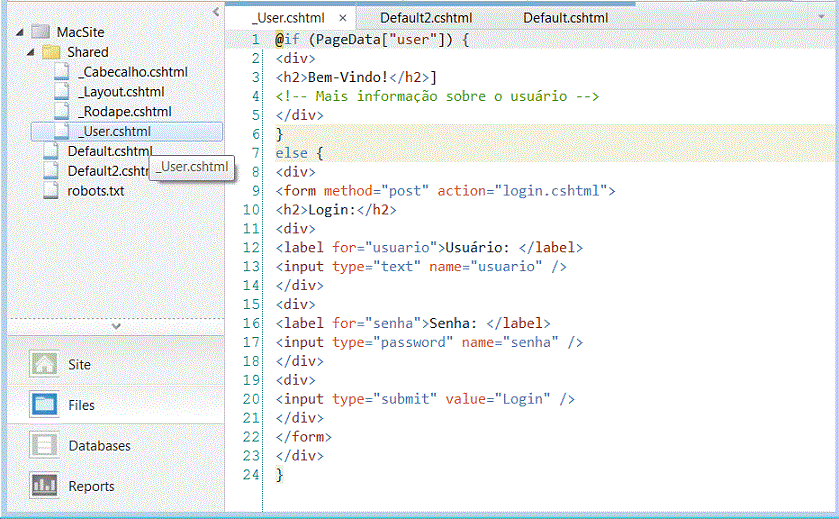Open the Reports workspace icon
Viewport: 839px width, 519px height.
pos(44,486)
